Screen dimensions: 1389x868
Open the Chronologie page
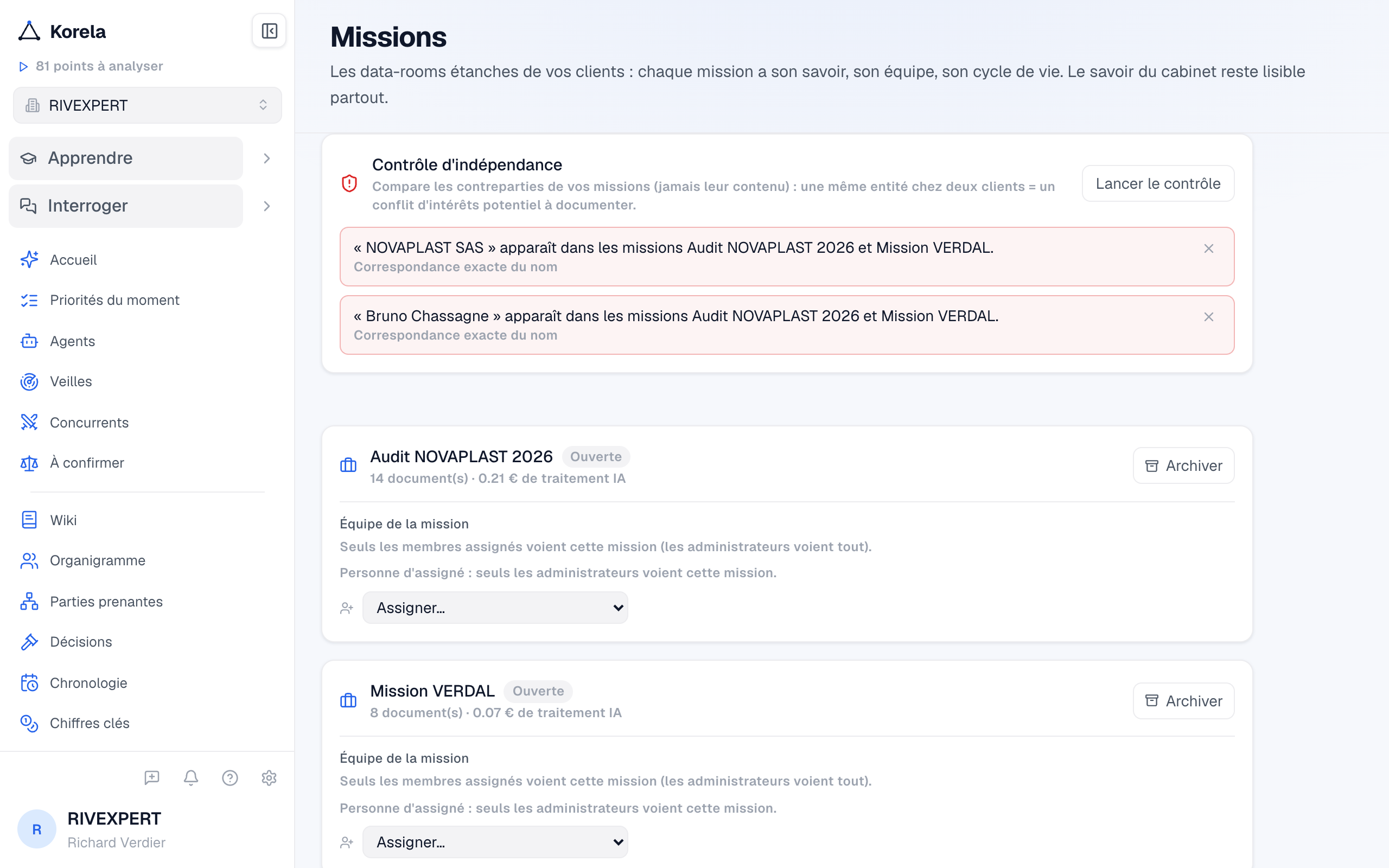coord(88,683)
